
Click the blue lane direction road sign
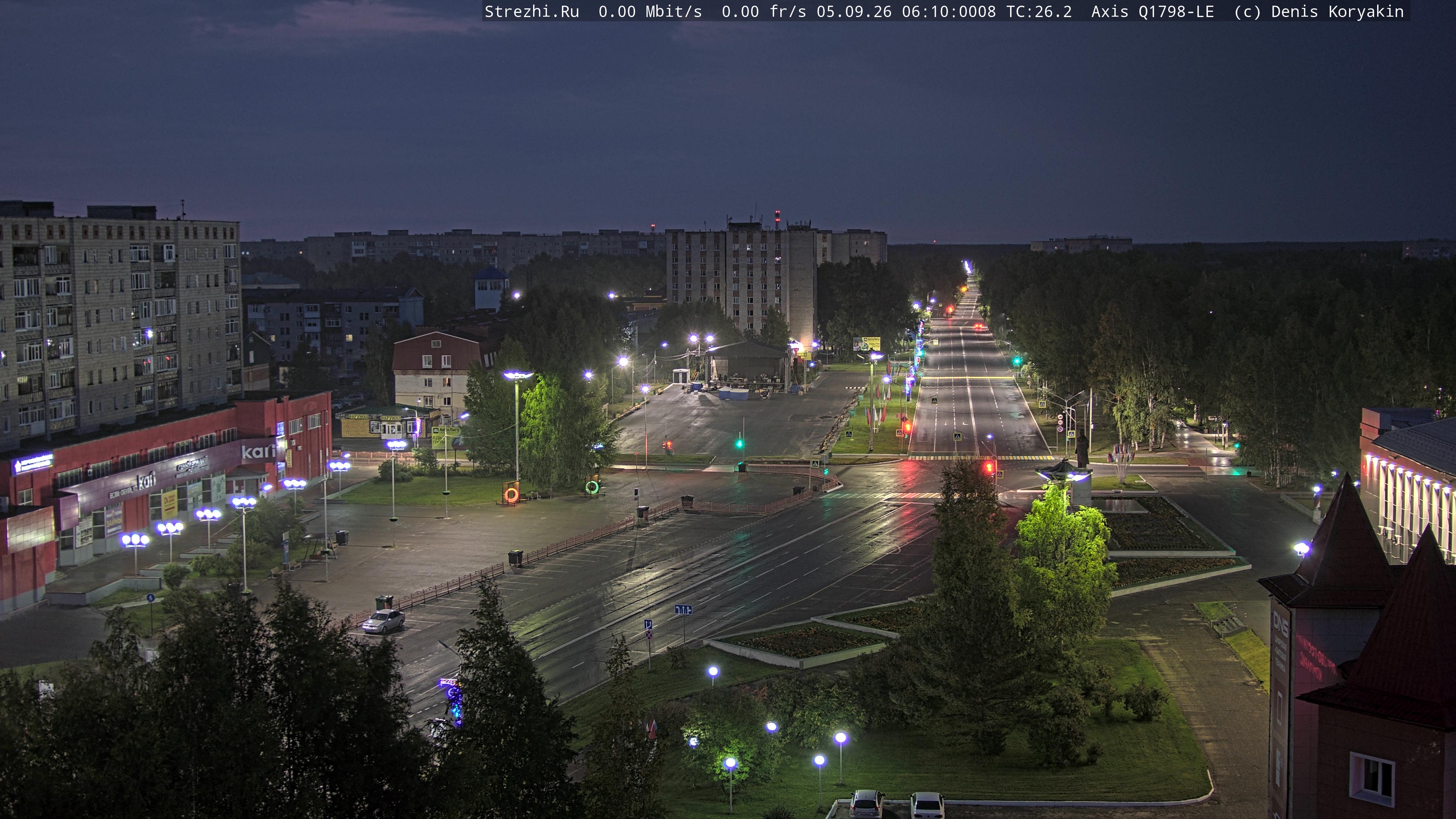click(x=683, y=609)
